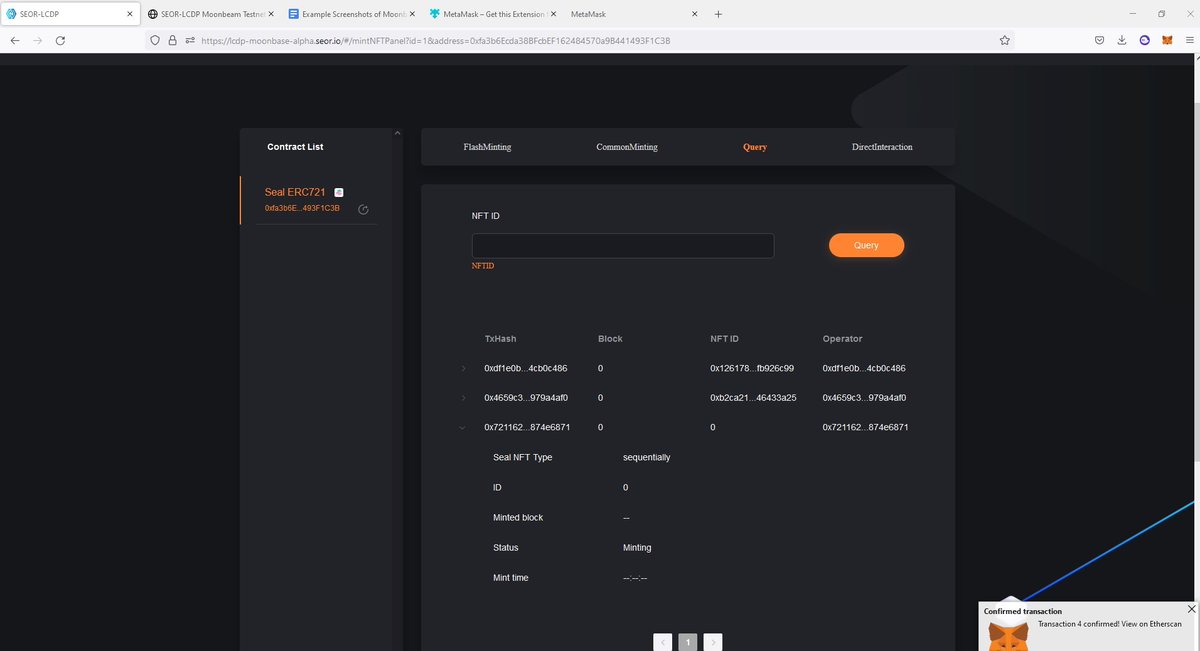Select the Seal ERC721 contract entry

(294, 191)
